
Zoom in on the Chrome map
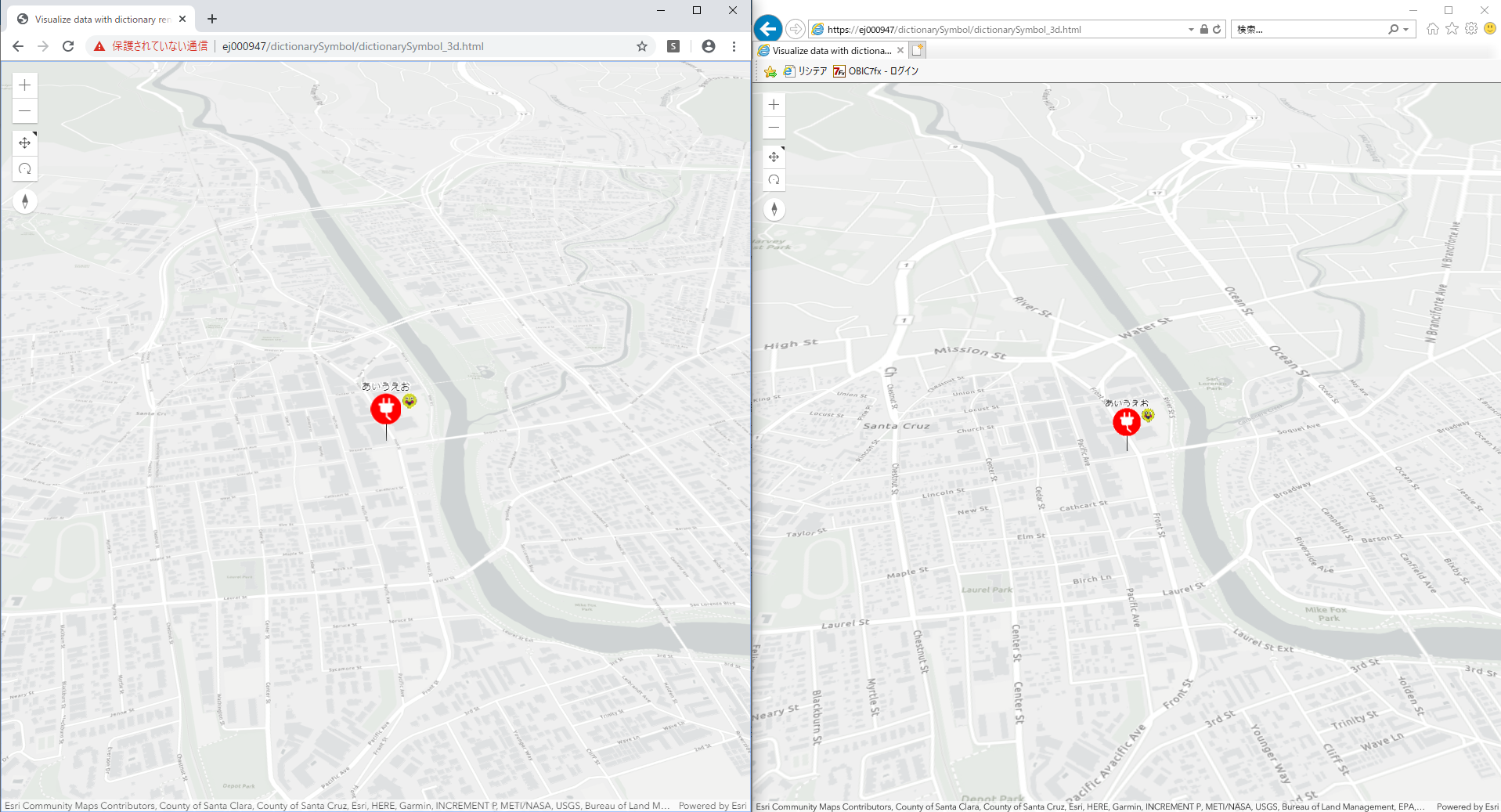point(25,85)
